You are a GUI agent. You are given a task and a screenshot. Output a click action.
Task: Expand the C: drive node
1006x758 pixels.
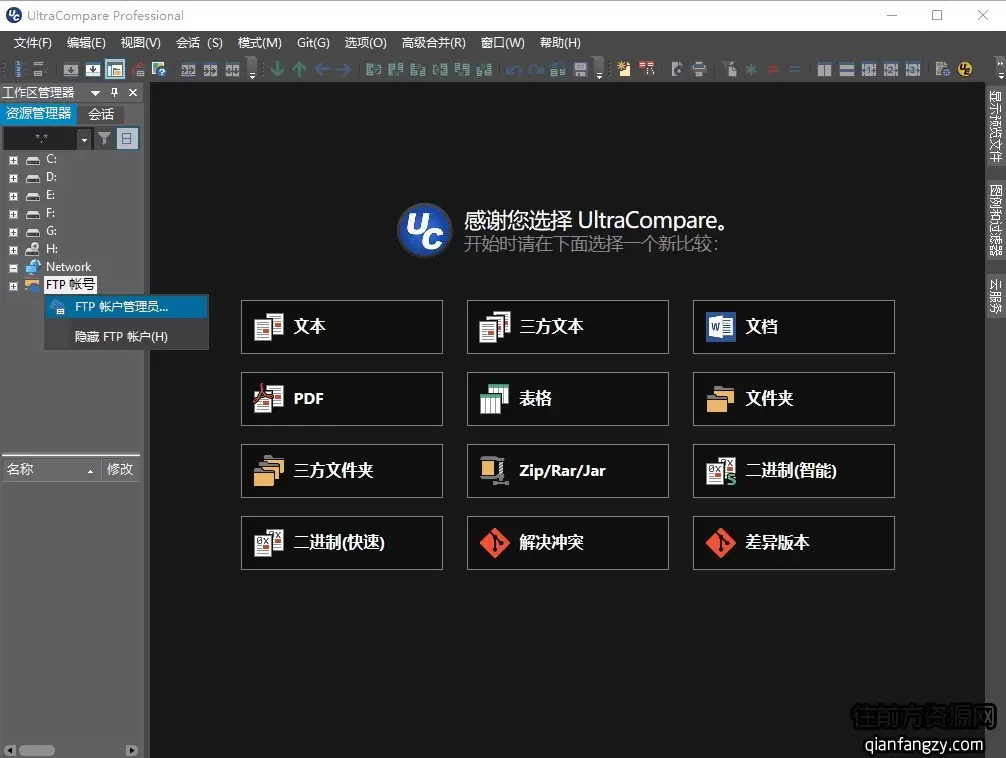click(13, 160)
